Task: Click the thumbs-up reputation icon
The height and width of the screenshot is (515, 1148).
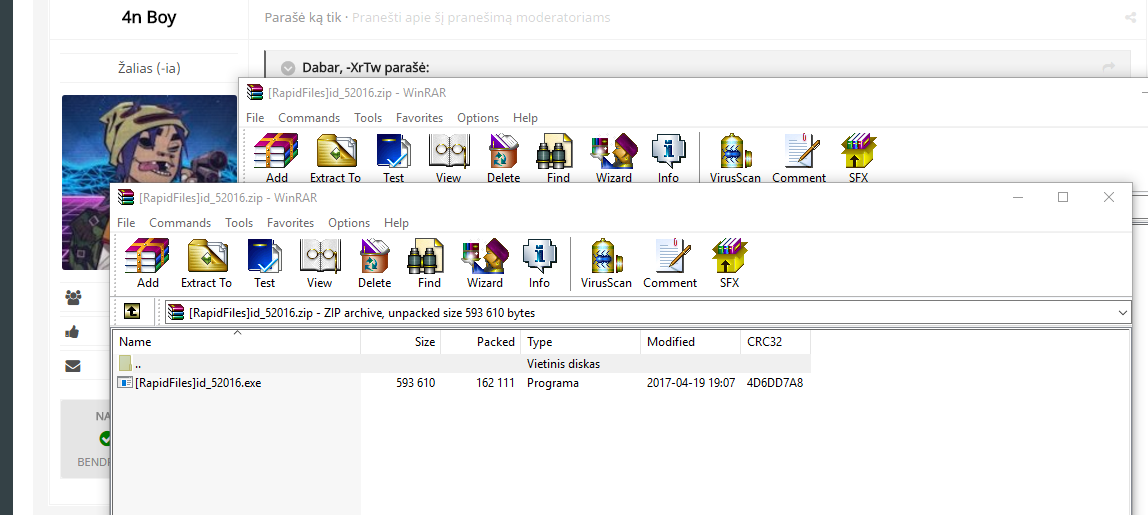Action: [x=72, y=332]
